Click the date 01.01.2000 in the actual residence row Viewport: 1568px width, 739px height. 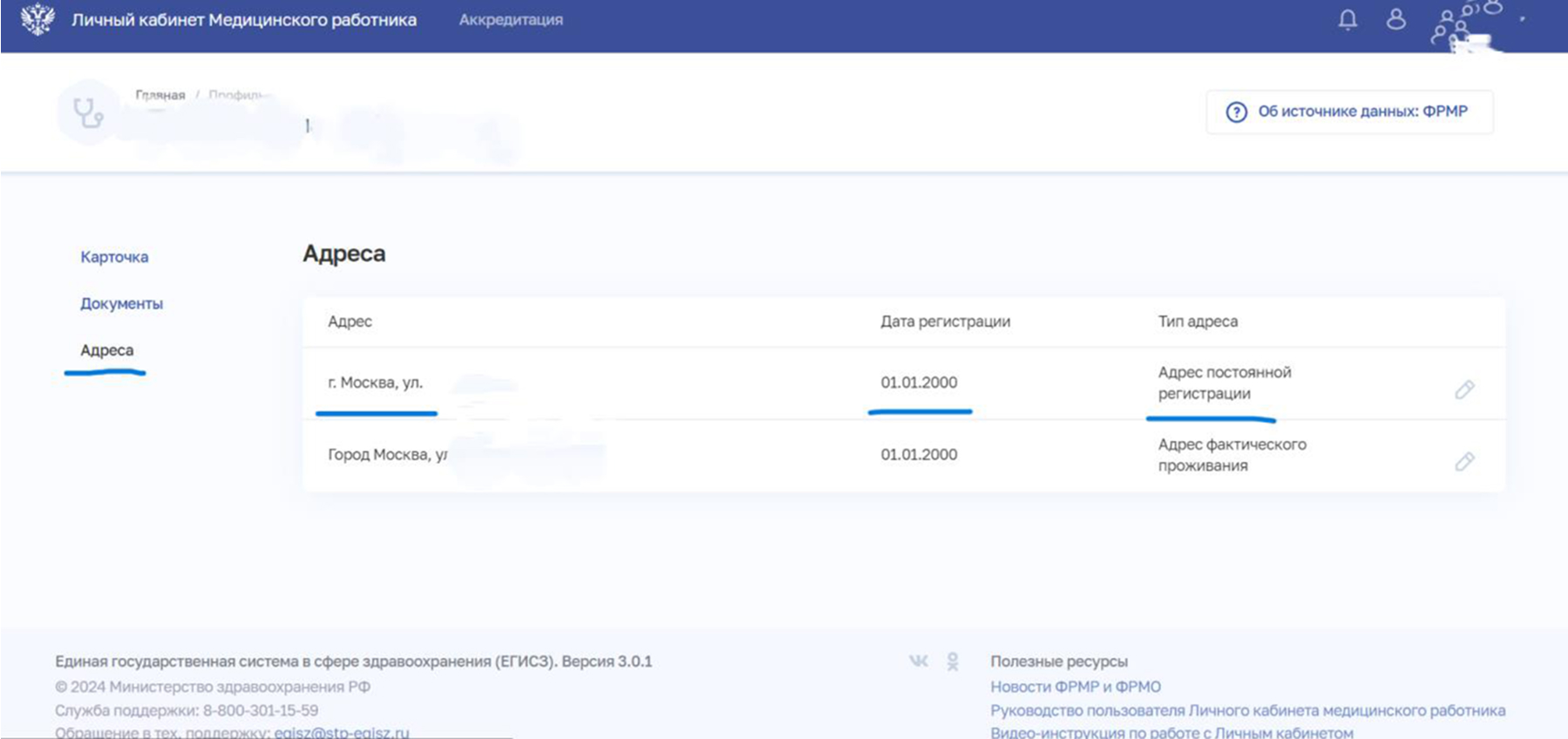[x=919, y=455]
